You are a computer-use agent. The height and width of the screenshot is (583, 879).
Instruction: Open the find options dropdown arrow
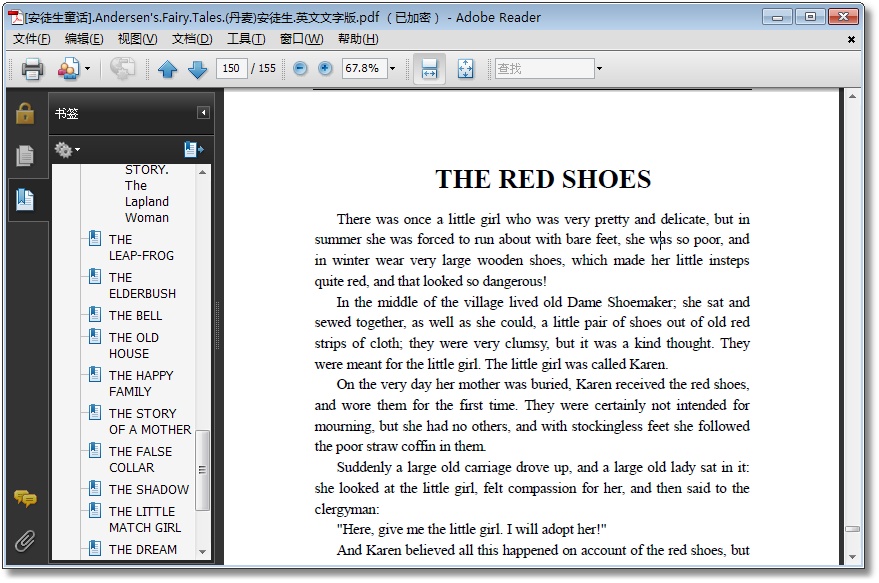[599, 68]
